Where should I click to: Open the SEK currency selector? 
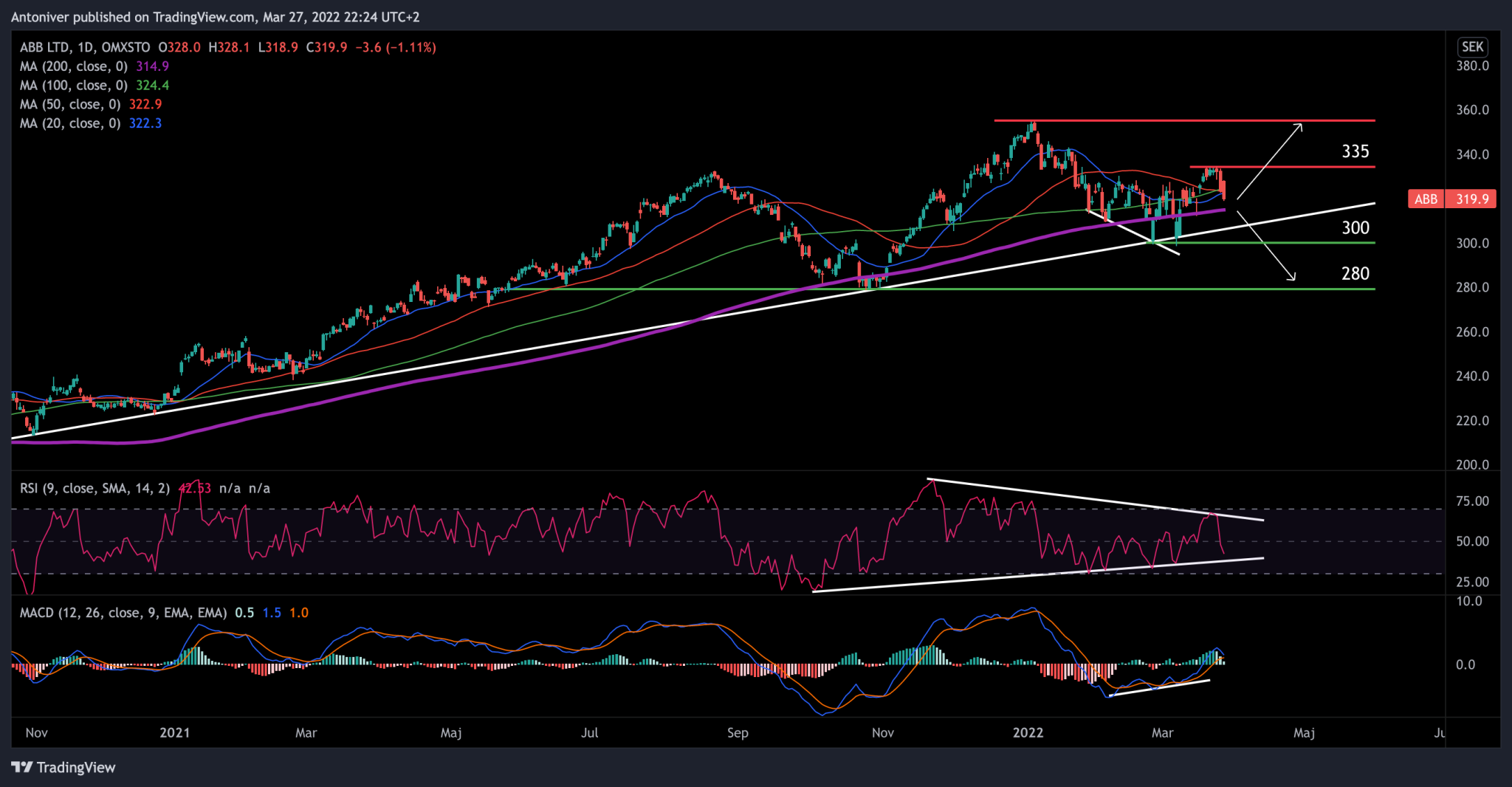tap(1472, 47)
